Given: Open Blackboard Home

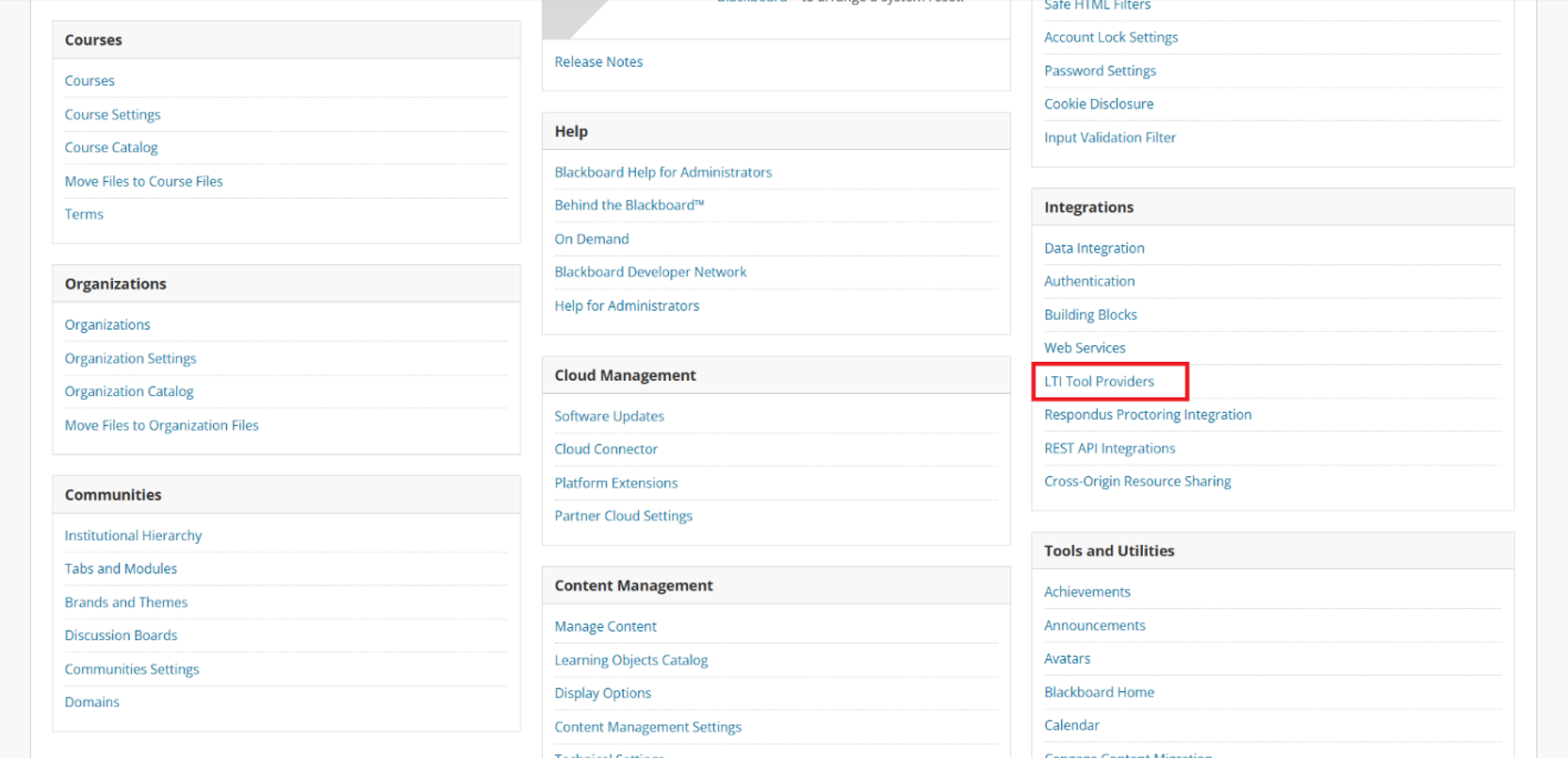Looking at the screenshot, I should pos(1099,692).
